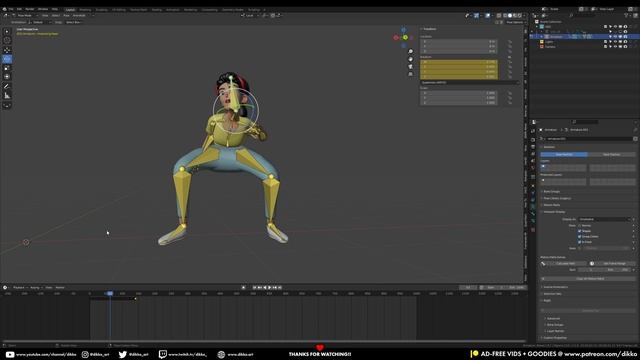Toggle In Front checkbox in Viewport Display
This screenshot has width=640, height=360.
tap(580, 242)
